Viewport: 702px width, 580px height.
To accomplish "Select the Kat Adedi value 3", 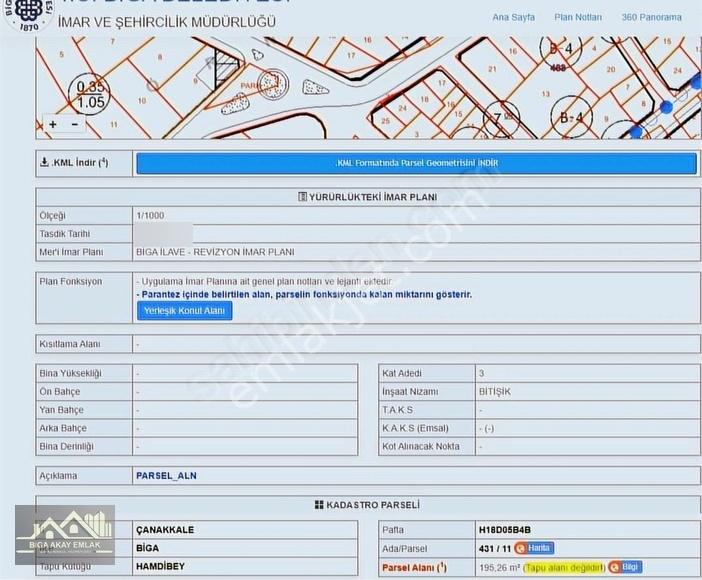I will [481, 374].
